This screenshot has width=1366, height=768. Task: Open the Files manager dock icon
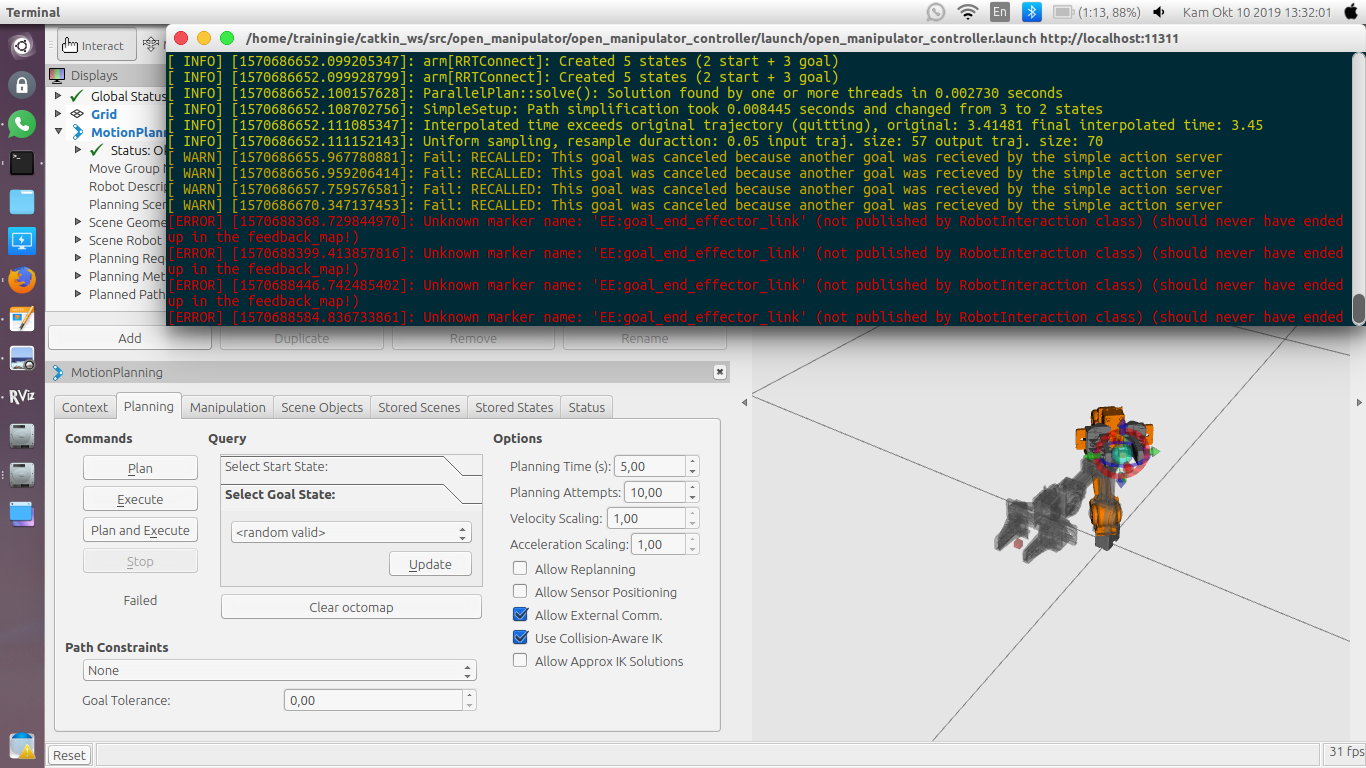click(x=22, y=202)
